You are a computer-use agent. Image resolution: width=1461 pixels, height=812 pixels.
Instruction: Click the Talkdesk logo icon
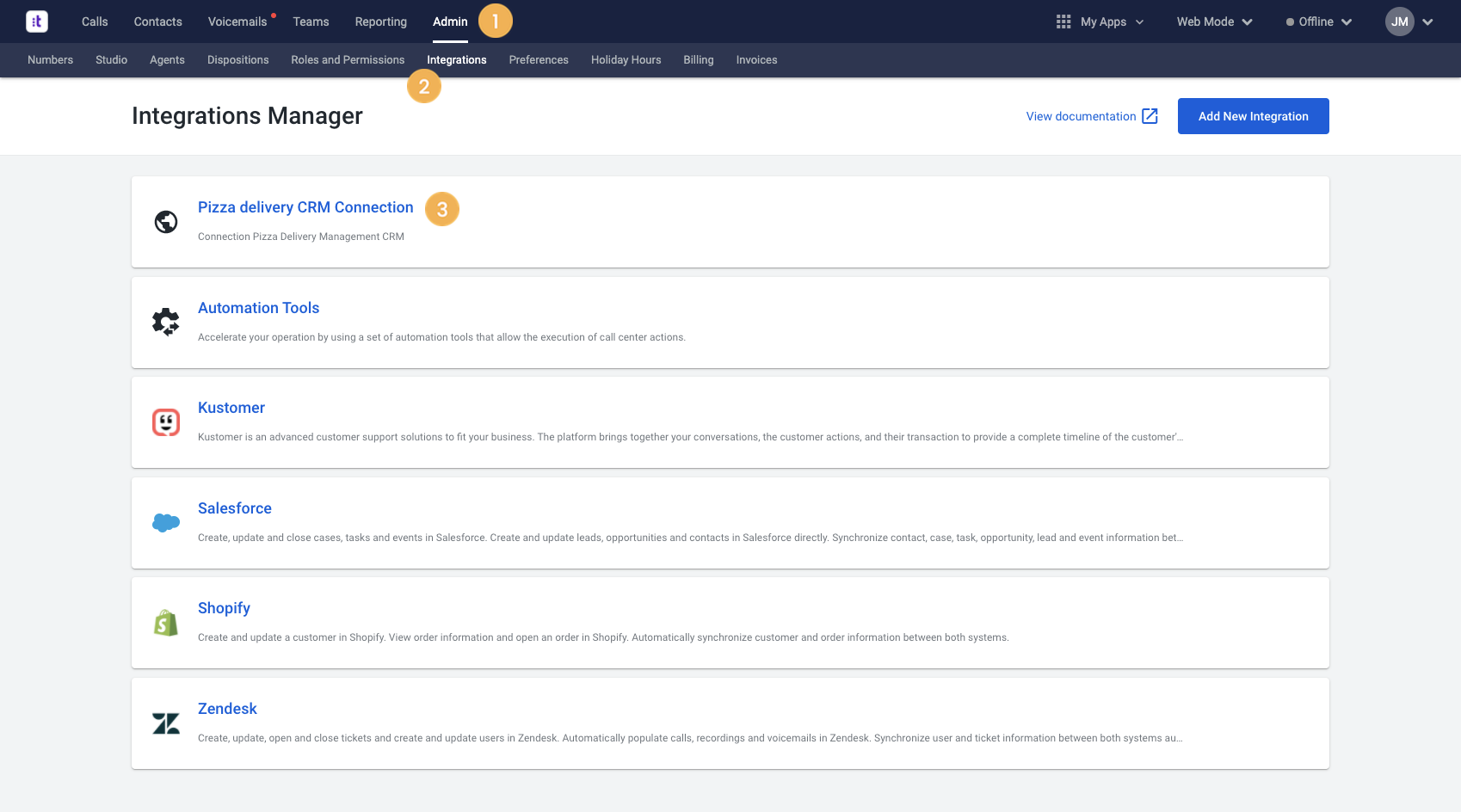(x=37, y=22)
